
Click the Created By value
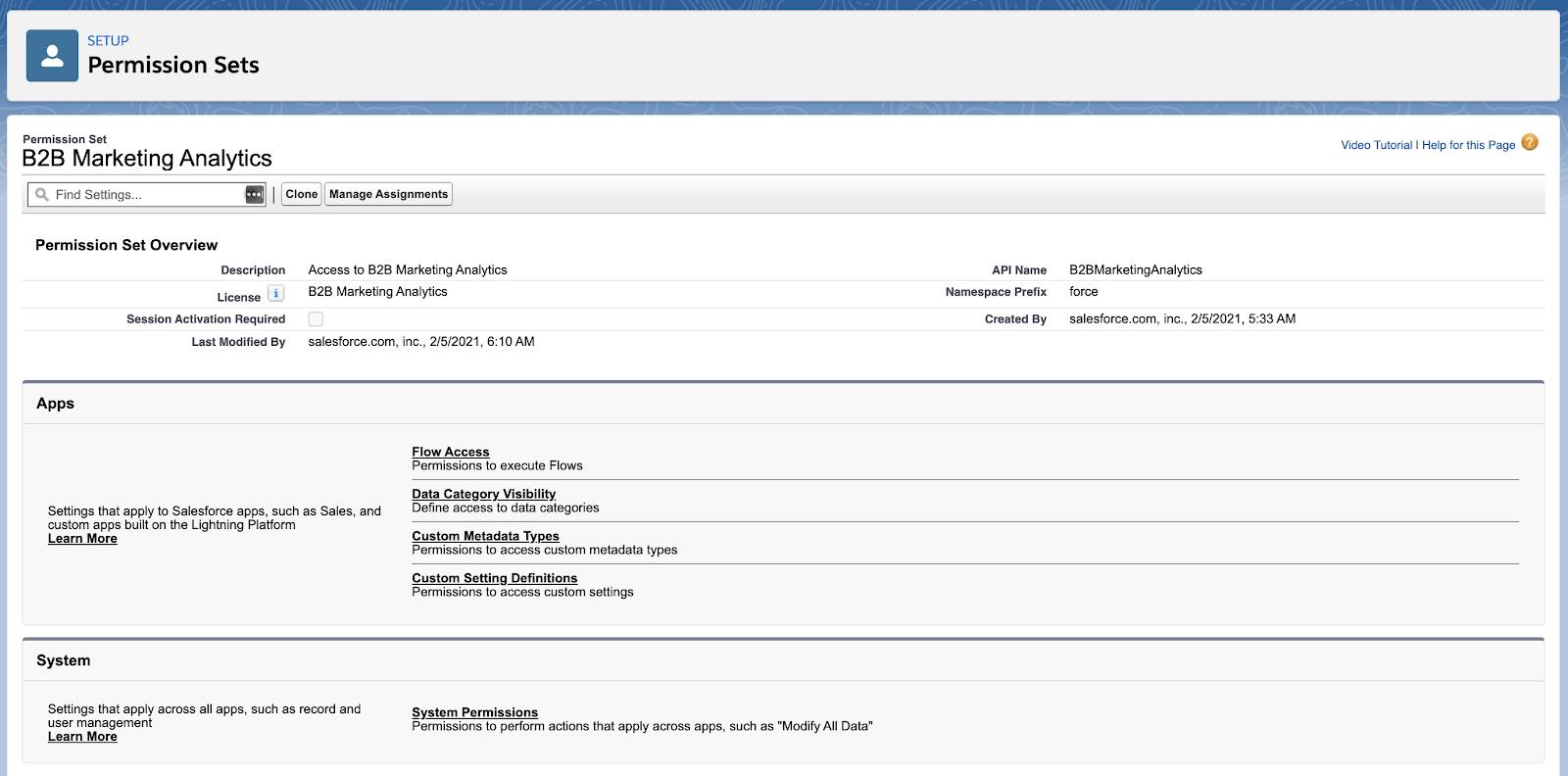(1183, 319)
